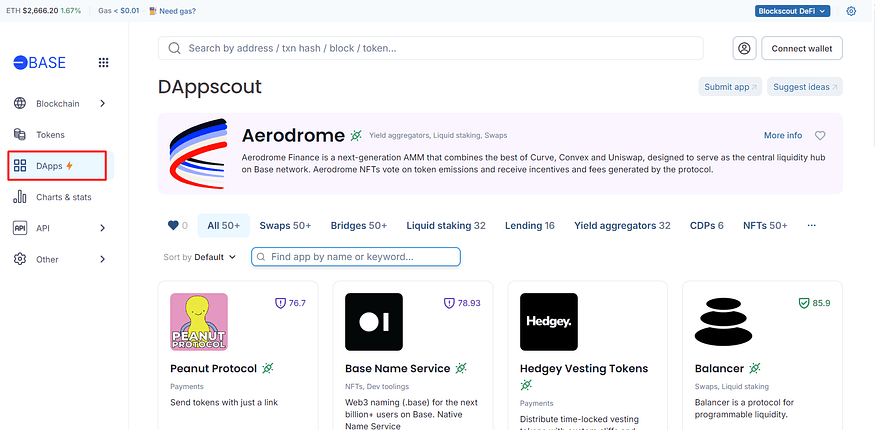
Task: Click Balancer green verified badge
Action: click(755, 369)
